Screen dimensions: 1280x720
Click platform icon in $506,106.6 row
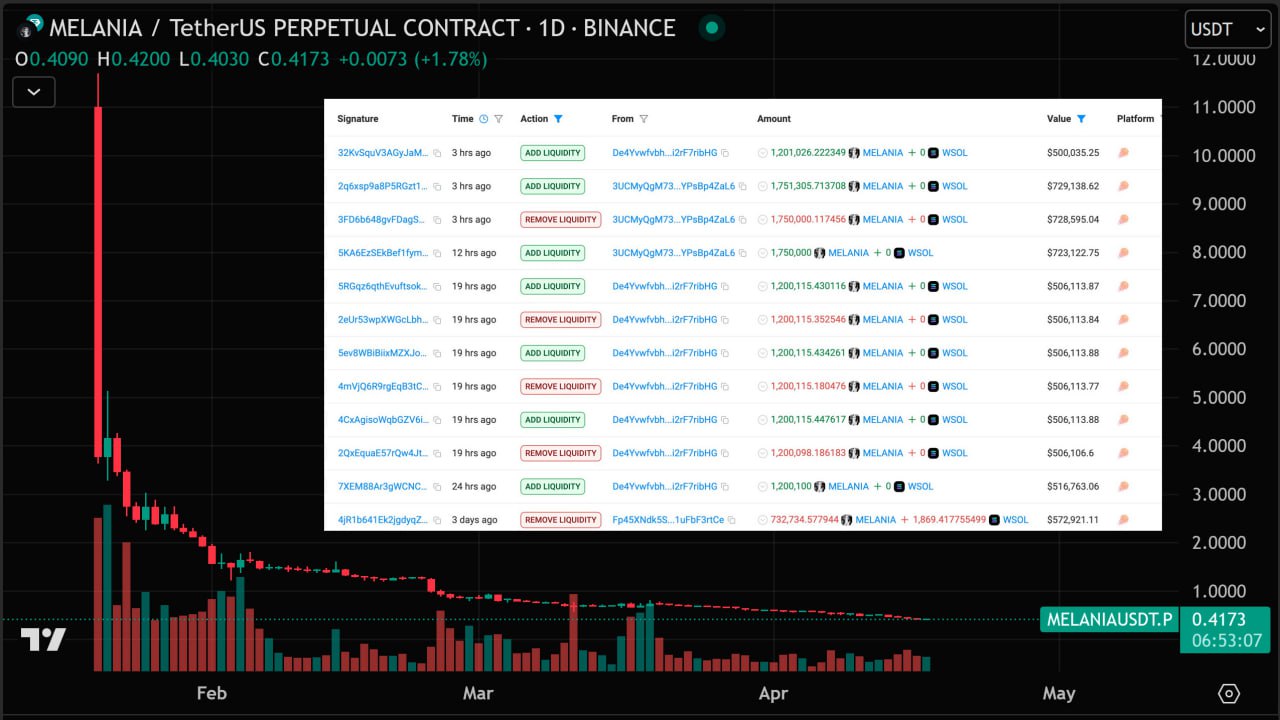[1123, 453]
